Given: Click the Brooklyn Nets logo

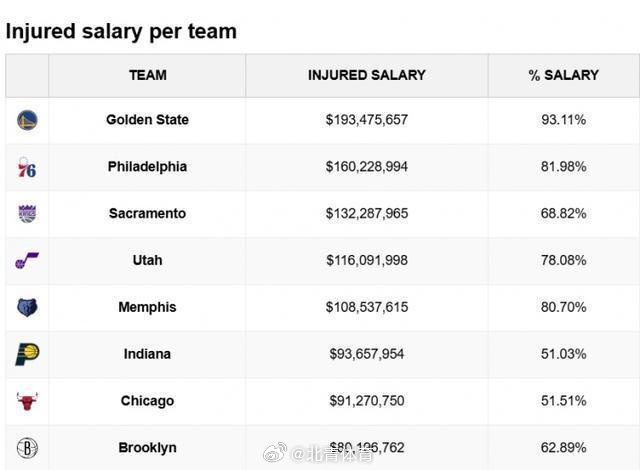Looking at the screenshot, I should click(x=27, y=447).
